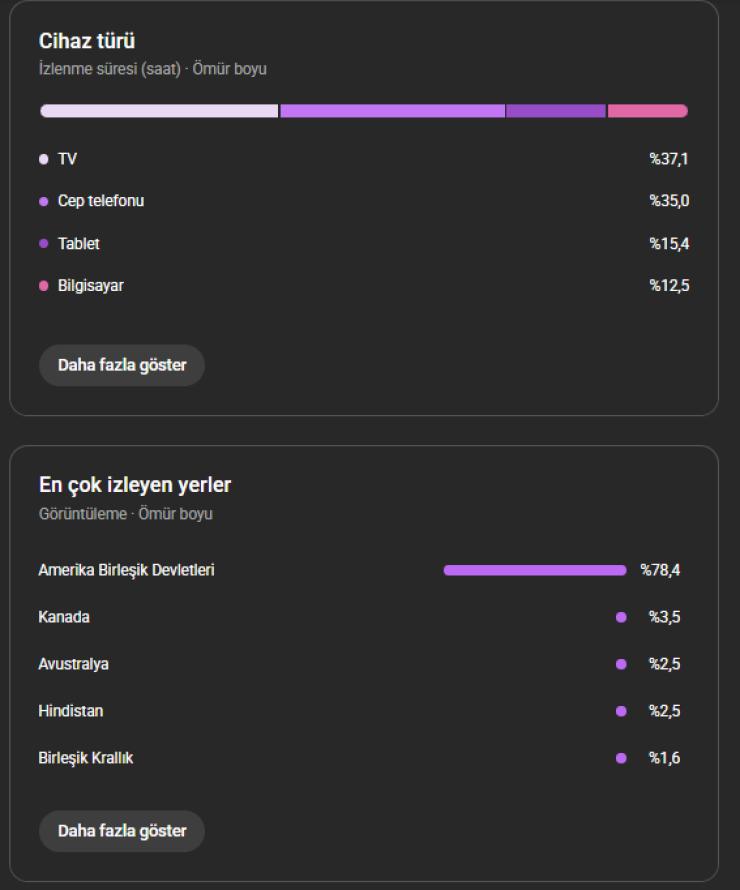Click the purple dot beside Avustralya's percentage
740x890 pixels.
tap(621, 664)
